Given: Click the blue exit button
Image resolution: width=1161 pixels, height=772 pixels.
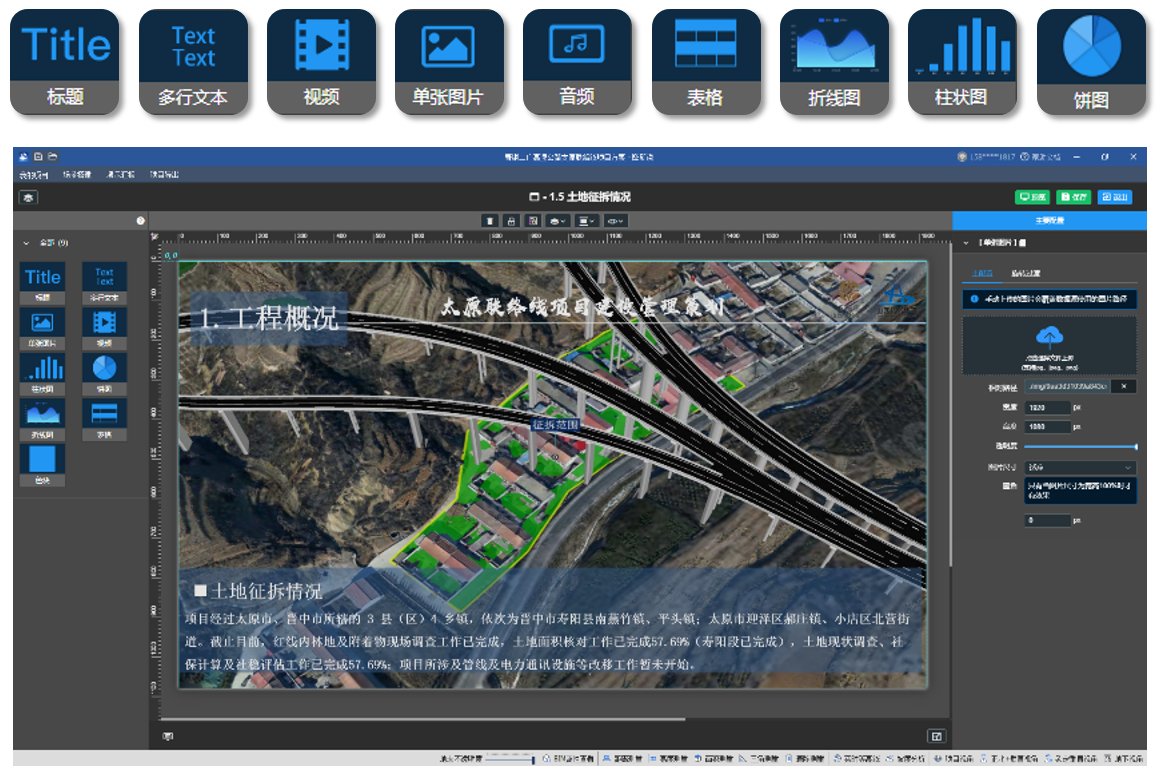Looking at the screenshot, I should 1117,197.
